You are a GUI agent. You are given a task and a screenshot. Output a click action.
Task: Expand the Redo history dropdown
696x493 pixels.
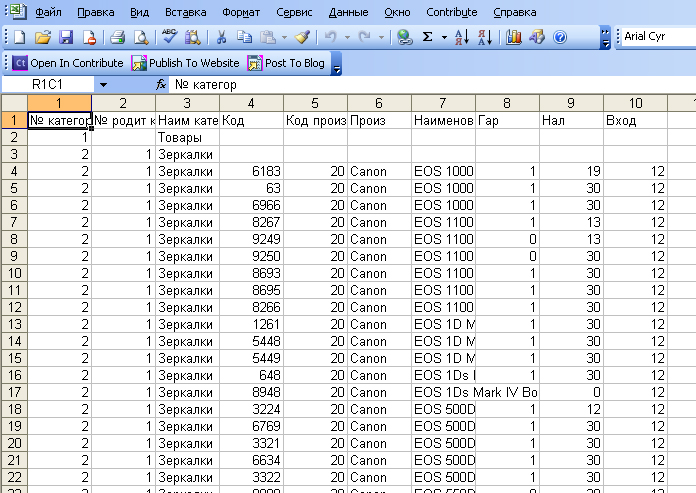[x=381, y=38]
